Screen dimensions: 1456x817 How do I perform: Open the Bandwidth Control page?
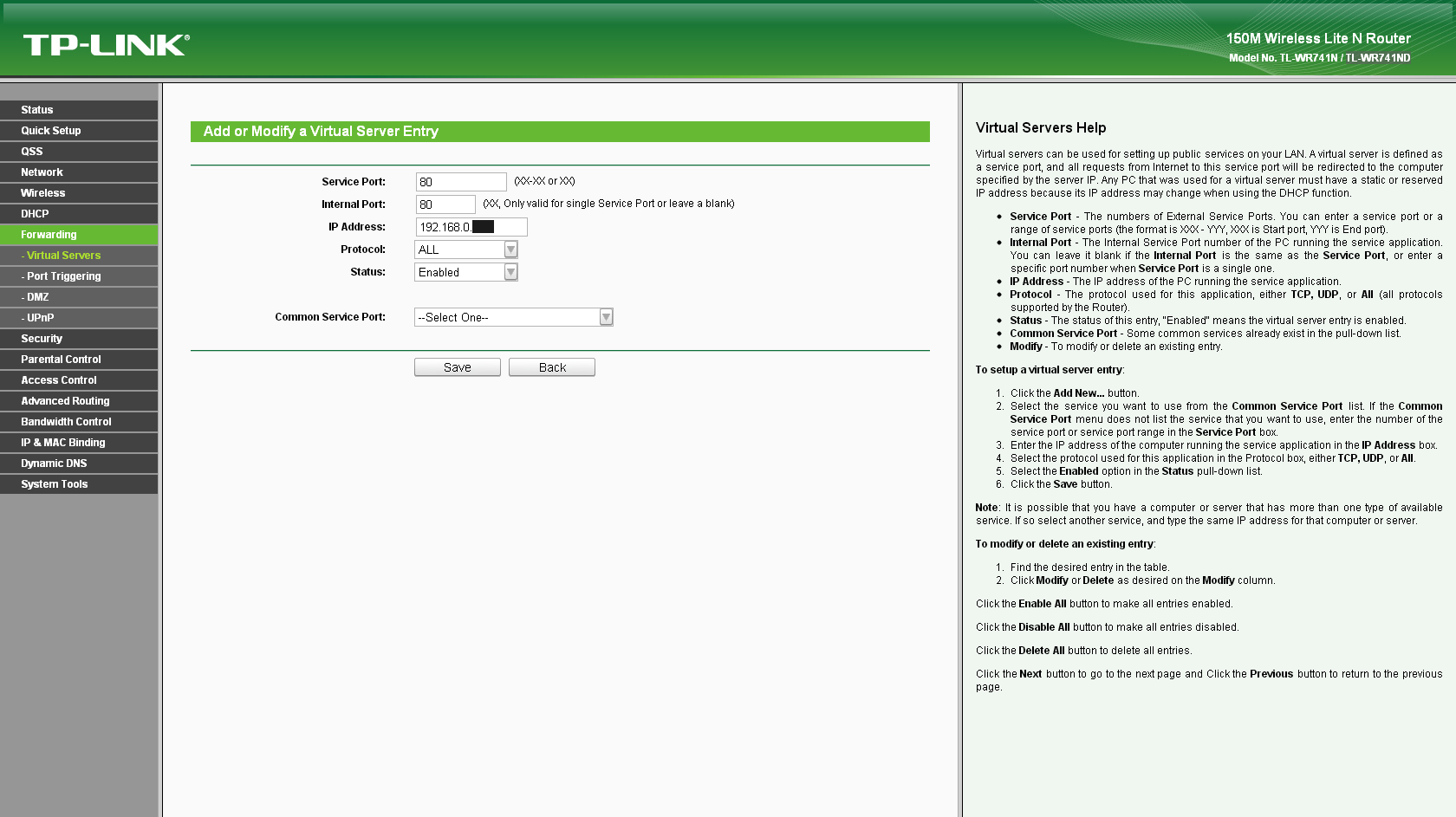pos(66,421)
